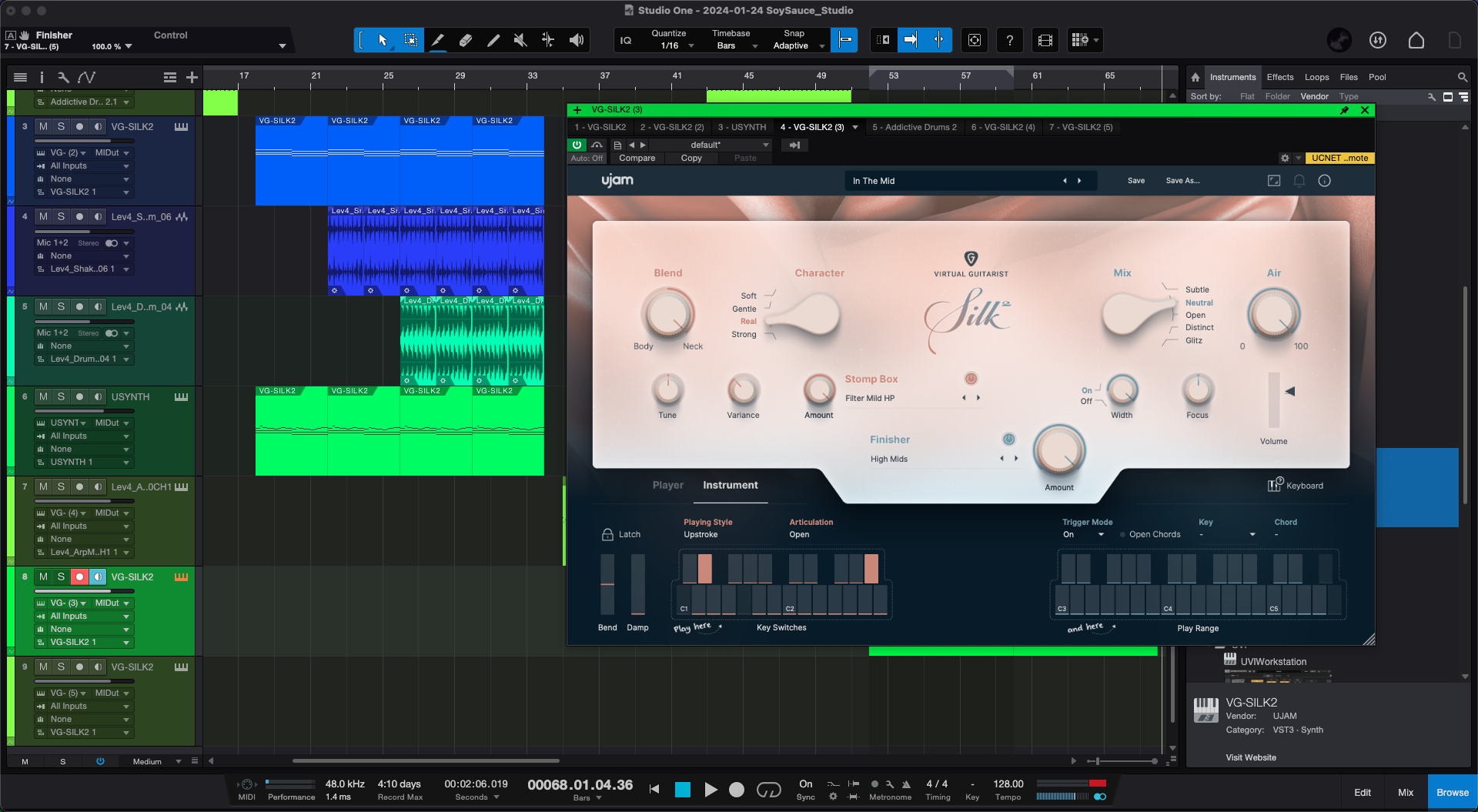Expand instrument tabs overflow arrow
Image resolution: width=1478 pixels, height=812 pixels.
coord(855,128)
